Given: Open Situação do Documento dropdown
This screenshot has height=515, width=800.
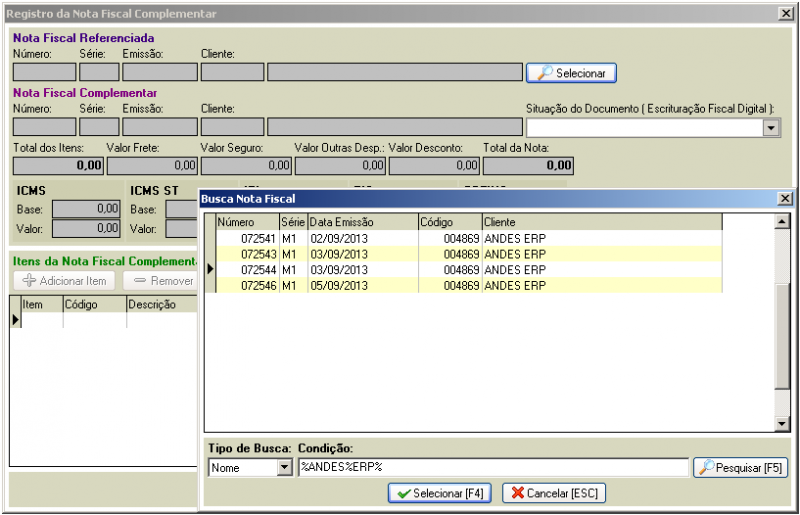Looking at the screenshot, I should point(771,128).
